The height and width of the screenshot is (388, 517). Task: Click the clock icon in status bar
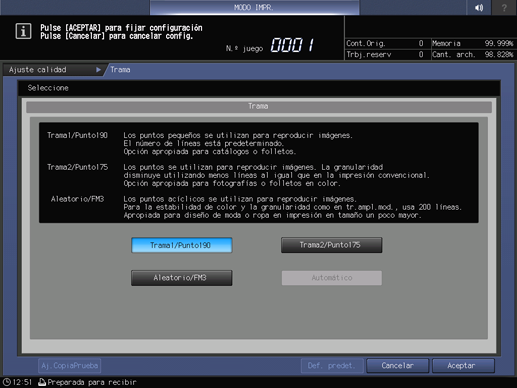click(x=7, y=382)
